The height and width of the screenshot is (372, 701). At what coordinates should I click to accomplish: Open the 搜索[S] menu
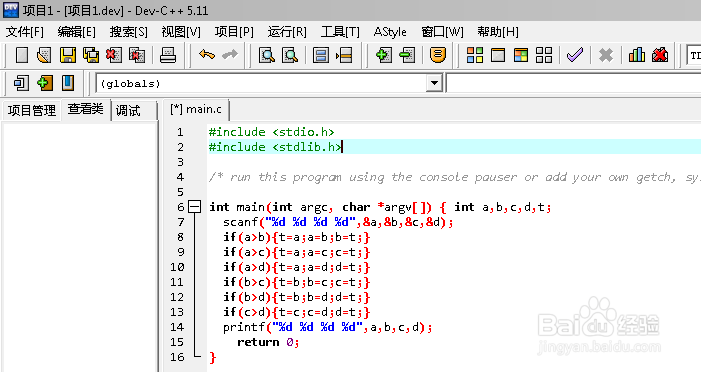coord(129,32)
